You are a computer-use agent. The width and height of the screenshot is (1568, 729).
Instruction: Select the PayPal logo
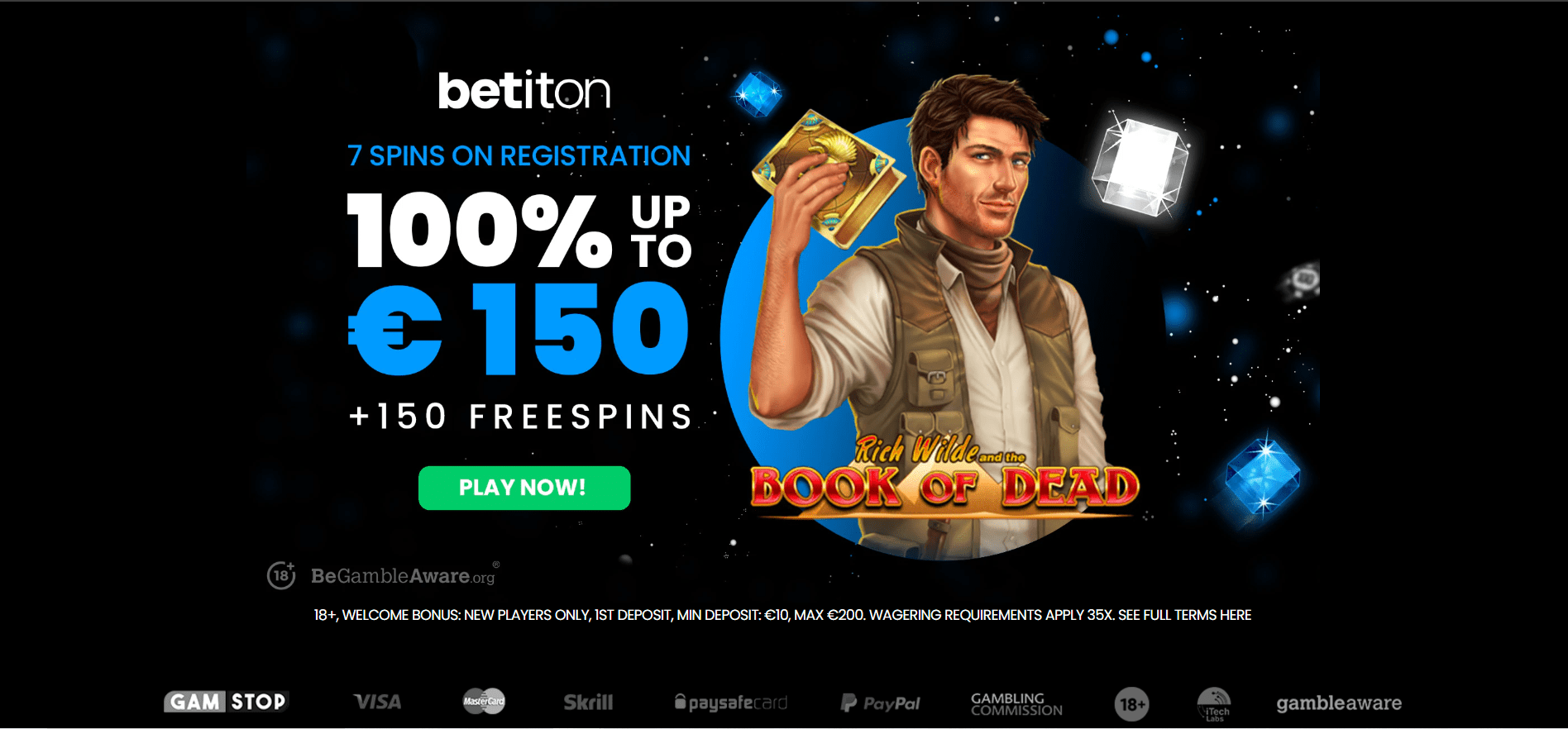(880, 703)
